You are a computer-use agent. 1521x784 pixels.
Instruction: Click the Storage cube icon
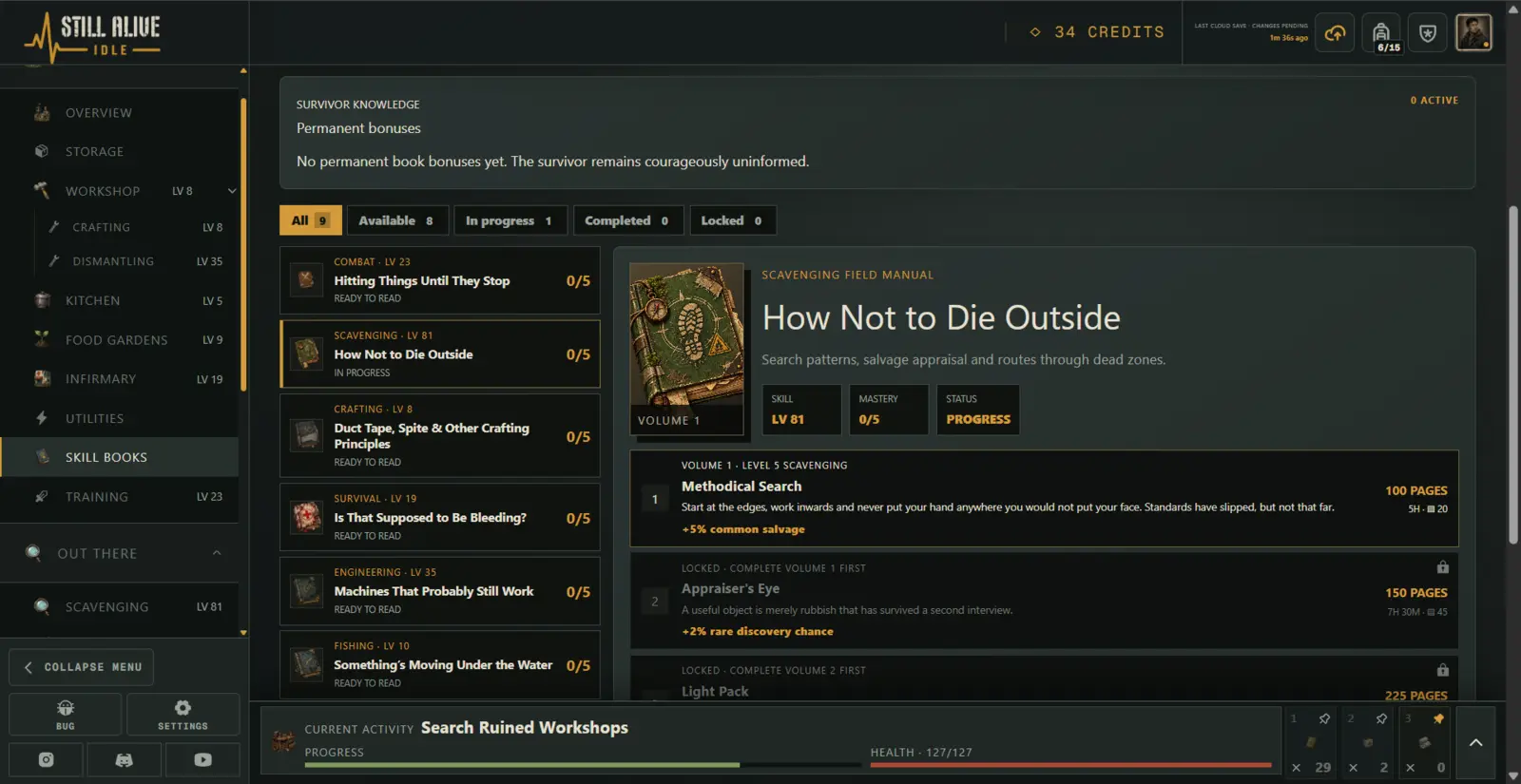click(42, 152)
